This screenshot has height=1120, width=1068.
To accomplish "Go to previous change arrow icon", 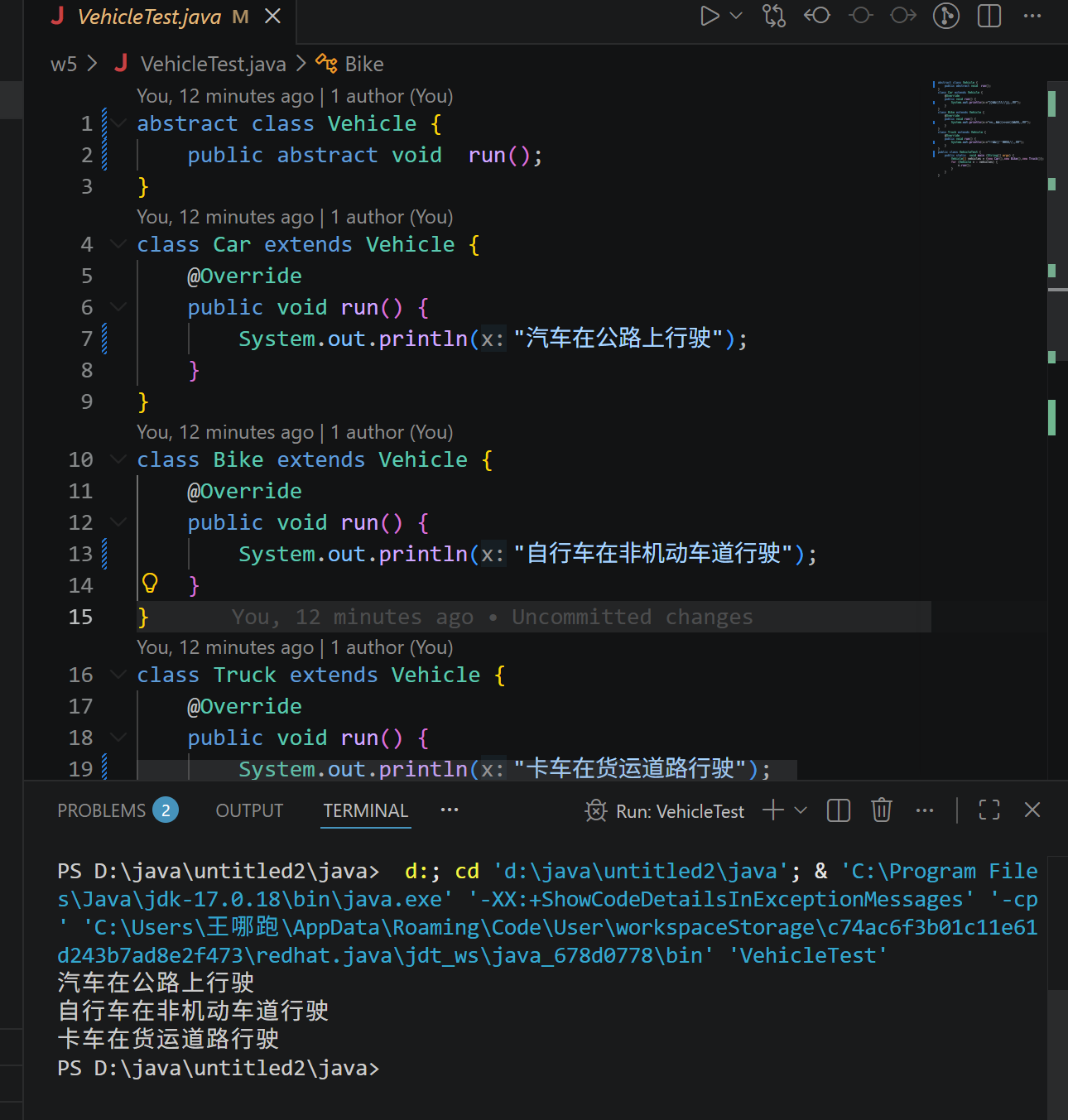I will (x=817, y=16).
